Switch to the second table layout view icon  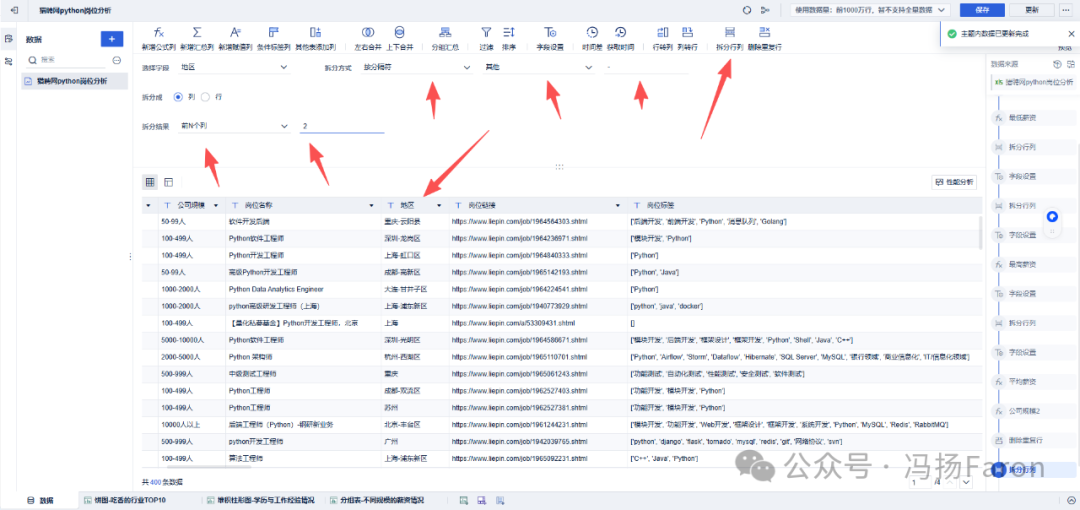click(168, 182)
